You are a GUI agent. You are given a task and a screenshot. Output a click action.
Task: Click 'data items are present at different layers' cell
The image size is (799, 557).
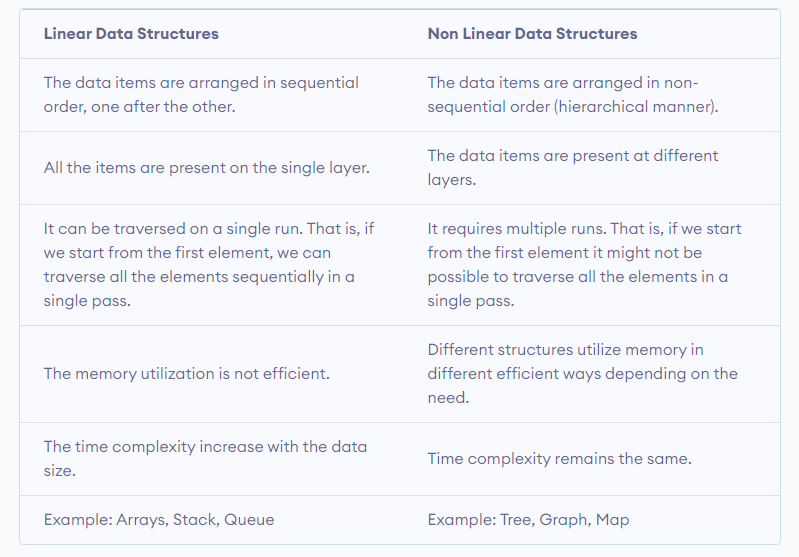(x=572, y=167)
